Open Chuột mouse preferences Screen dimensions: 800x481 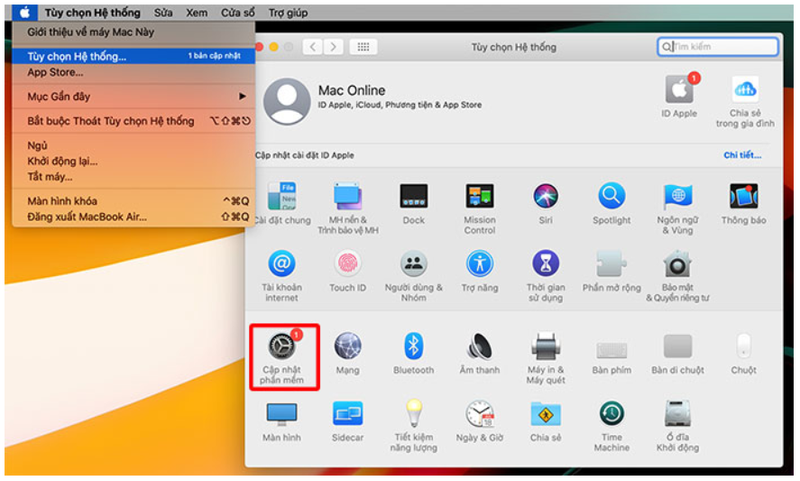click(x=743, y=347)
